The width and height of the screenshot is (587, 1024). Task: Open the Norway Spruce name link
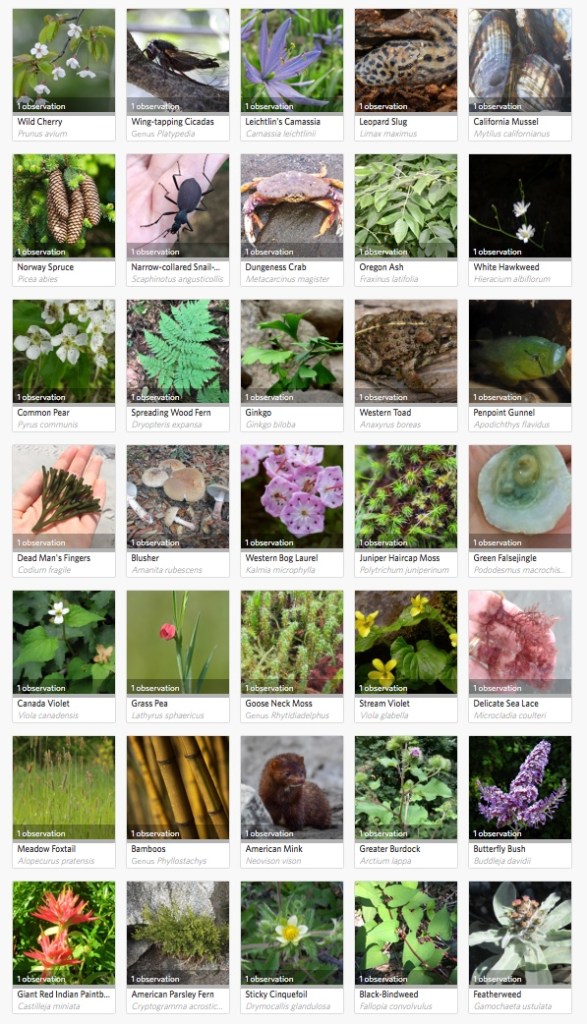click(x=46, y=267)
